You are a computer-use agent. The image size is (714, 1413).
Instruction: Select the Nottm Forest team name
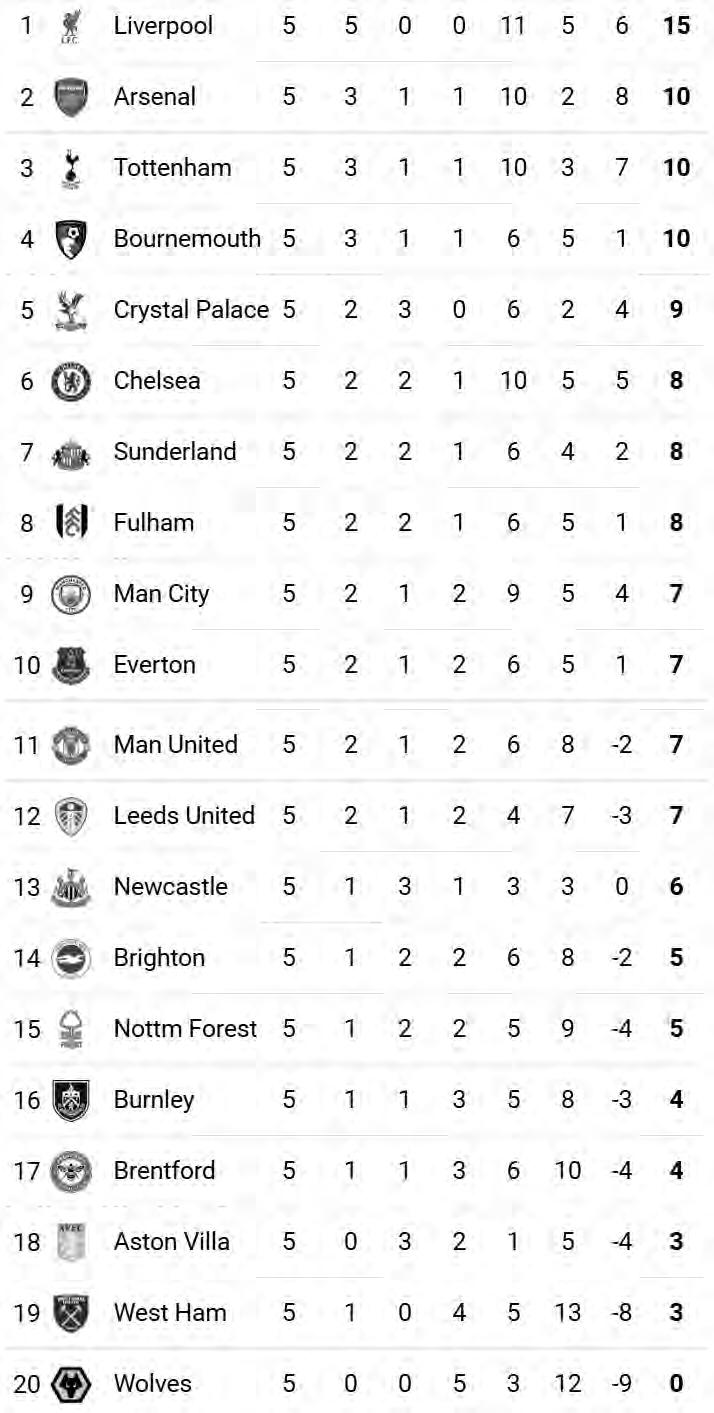[185, 1029]
